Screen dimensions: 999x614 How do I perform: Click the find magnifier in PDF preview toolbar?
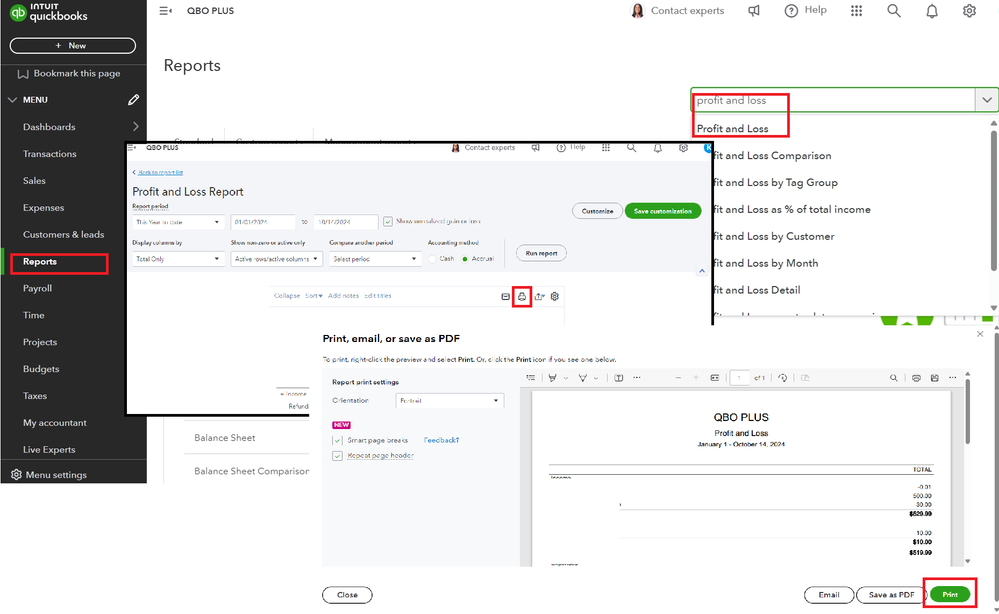click(893, 378)
